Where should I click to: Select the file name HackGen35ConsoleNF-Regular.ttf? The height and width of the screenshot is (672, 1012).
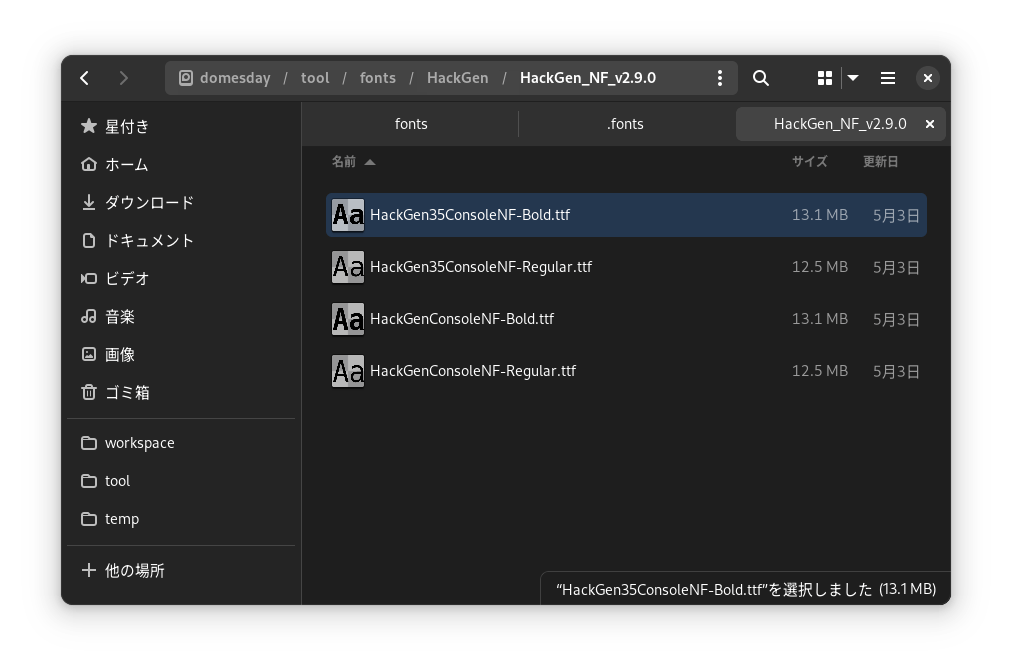481,267
